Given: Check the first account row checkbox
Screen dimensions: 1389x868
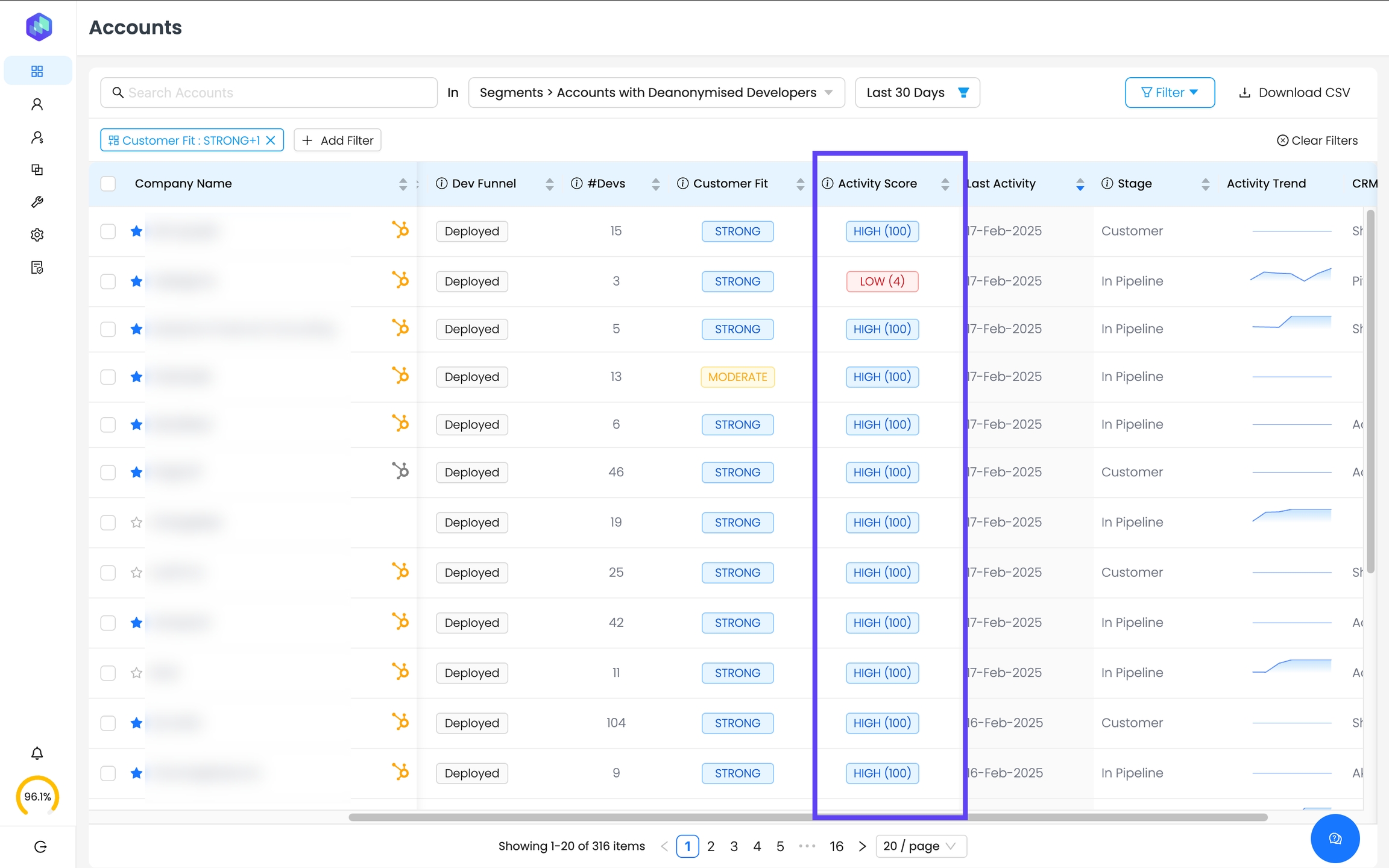Looking at the screenshot, I should tap(108, 231).
